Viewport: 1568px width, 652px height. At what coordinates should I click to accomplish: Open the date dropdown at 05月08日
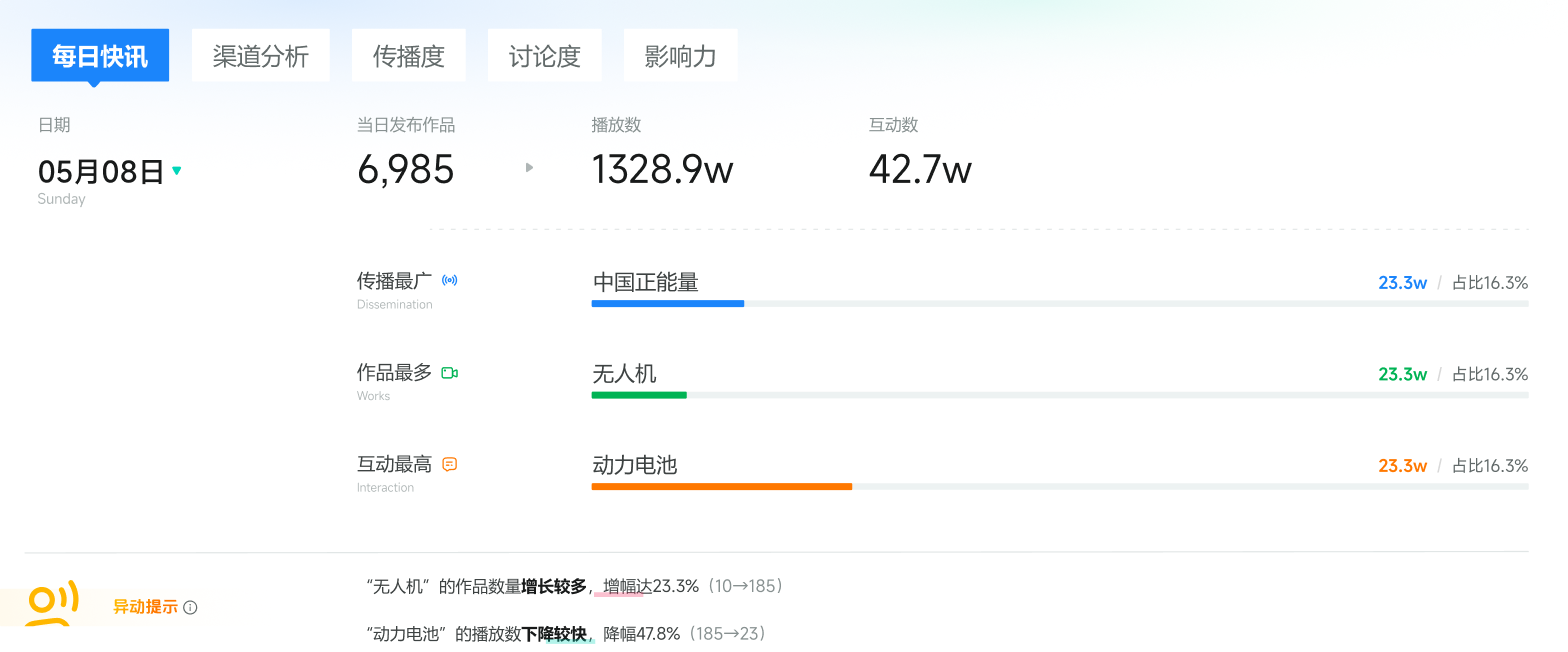(101, 172)
